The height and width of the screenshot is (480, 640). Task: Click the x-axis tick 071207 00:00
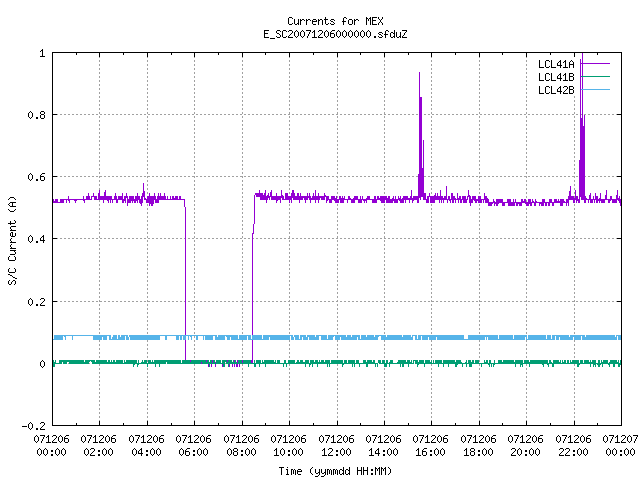point(620,446)
